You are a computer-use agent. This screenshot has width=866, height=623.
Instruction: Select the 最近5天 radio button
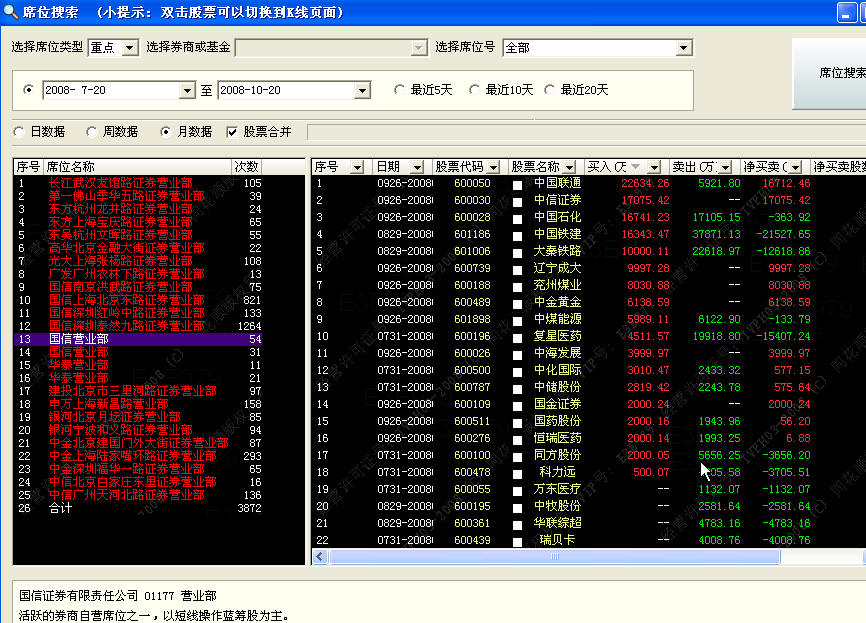pyautogui.click(x=400, y=90)
